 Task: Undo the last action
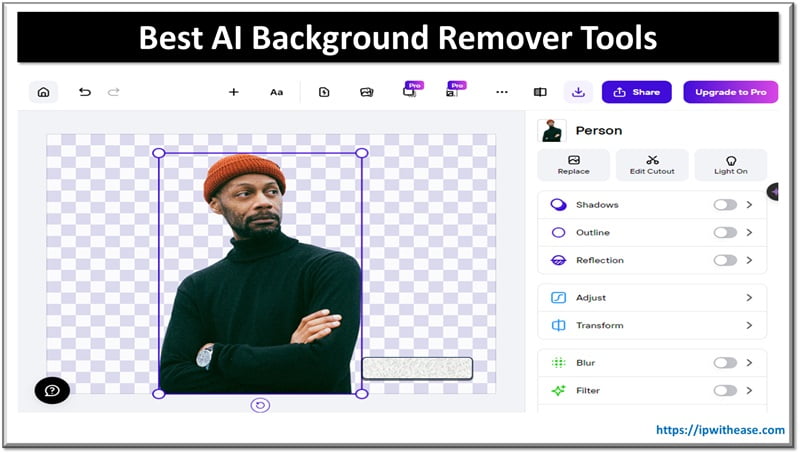(x=85, y=92)
